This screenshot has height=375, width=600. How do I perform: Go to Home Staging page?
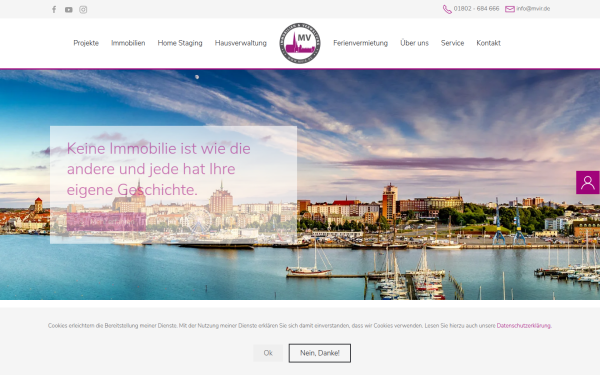tap(180, 43)
